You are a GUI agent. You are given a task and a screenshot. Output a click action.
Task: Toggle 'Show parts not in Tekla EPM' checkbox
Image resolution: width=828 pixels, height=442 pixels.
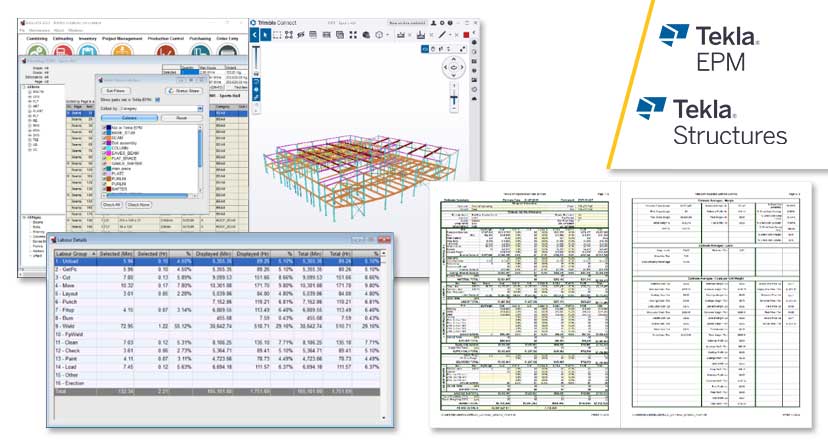click(157, 100)
